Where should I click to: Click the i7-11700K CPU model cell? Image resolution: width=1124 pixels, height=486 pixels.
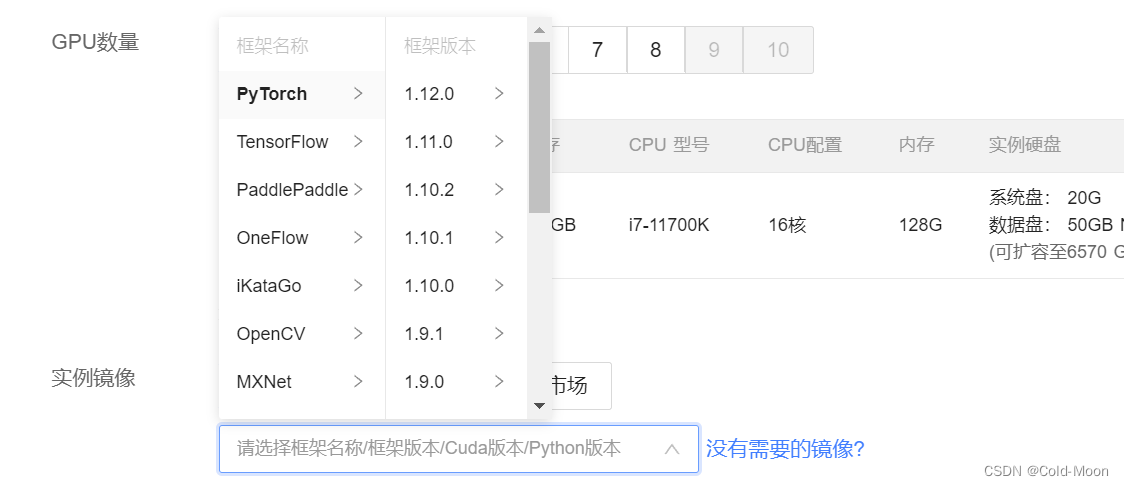pyautogui.click(x=669, y=226)
